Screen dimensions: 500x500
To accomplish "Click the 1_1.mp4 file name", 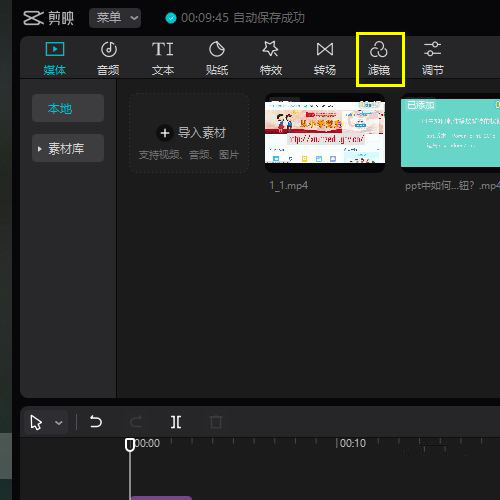I will click(x=289, y=185).
